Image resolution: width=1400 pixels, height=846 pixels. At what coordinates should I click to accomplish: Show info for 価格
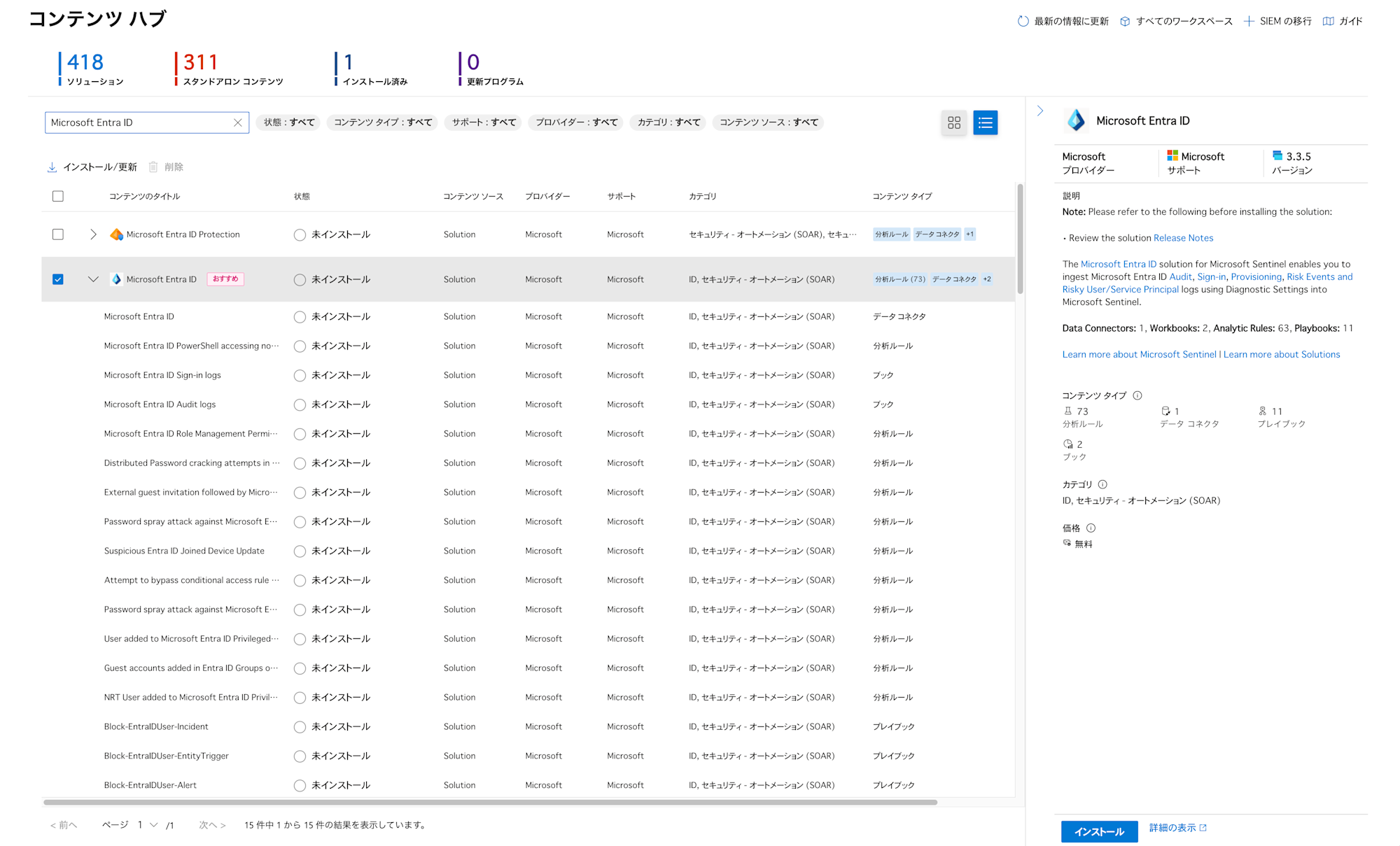coord(1091,528)
